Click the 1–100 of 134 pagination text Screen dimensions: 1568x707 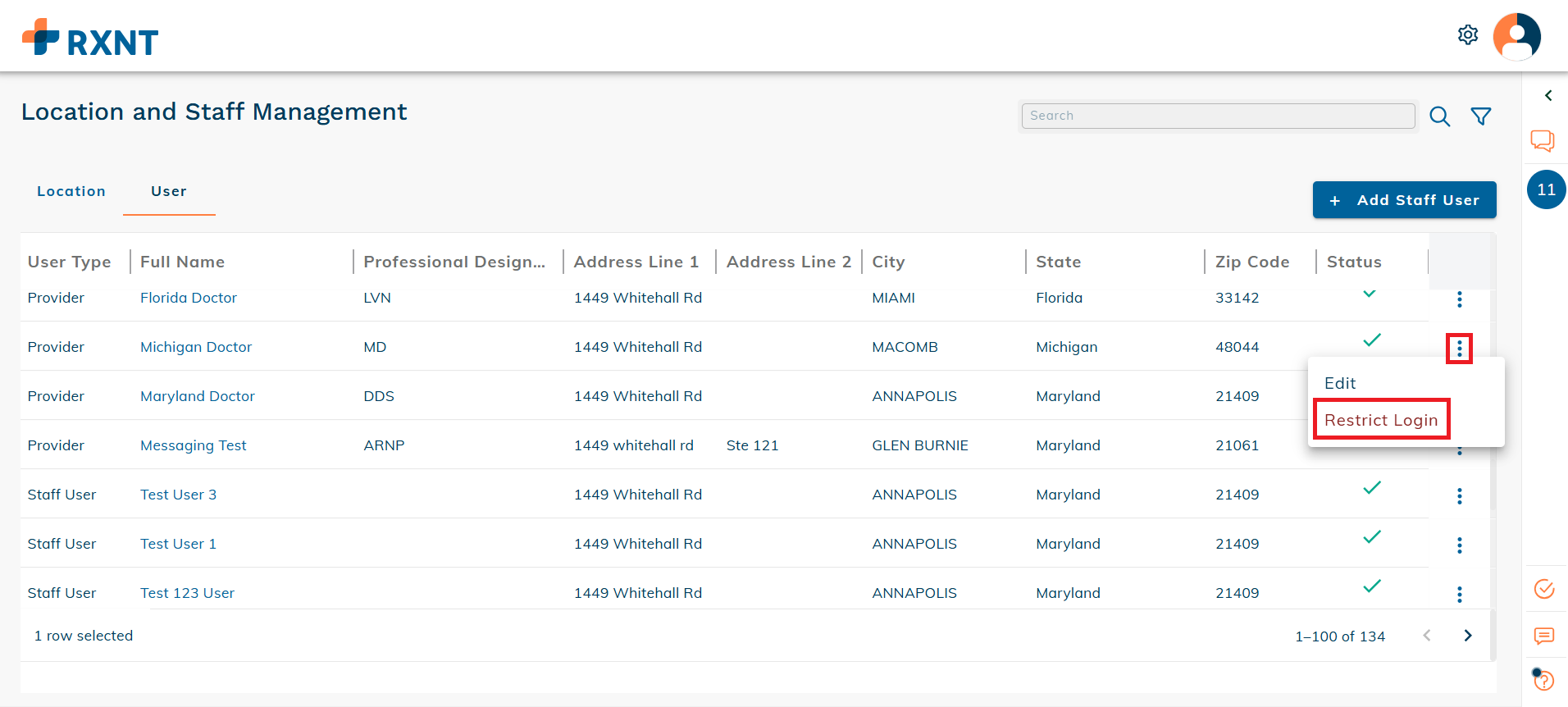pyautogui.click(x=1340, y=636)
